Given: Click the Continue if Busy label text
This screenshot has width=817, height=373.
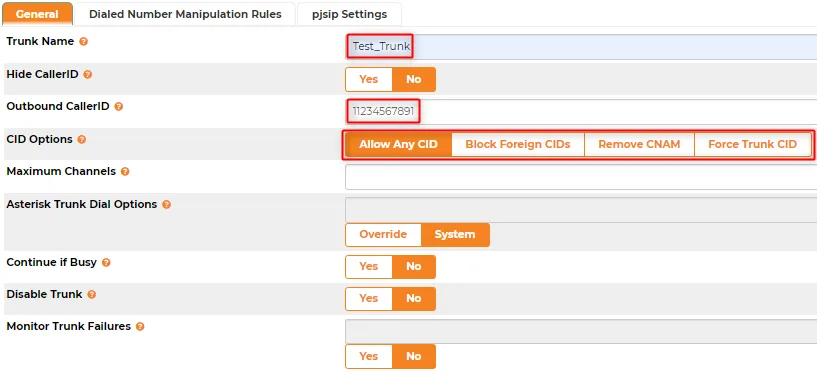Looking at the screenshot, I should click(52, 263).
